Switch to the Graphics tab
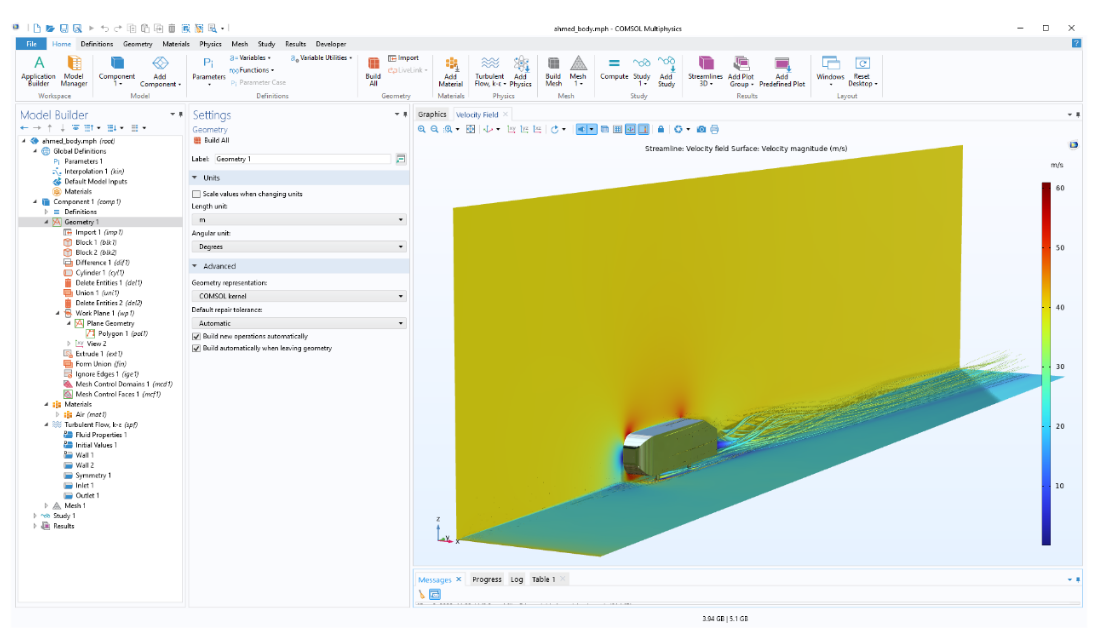1093x631 pixels. tap(432, 114)
